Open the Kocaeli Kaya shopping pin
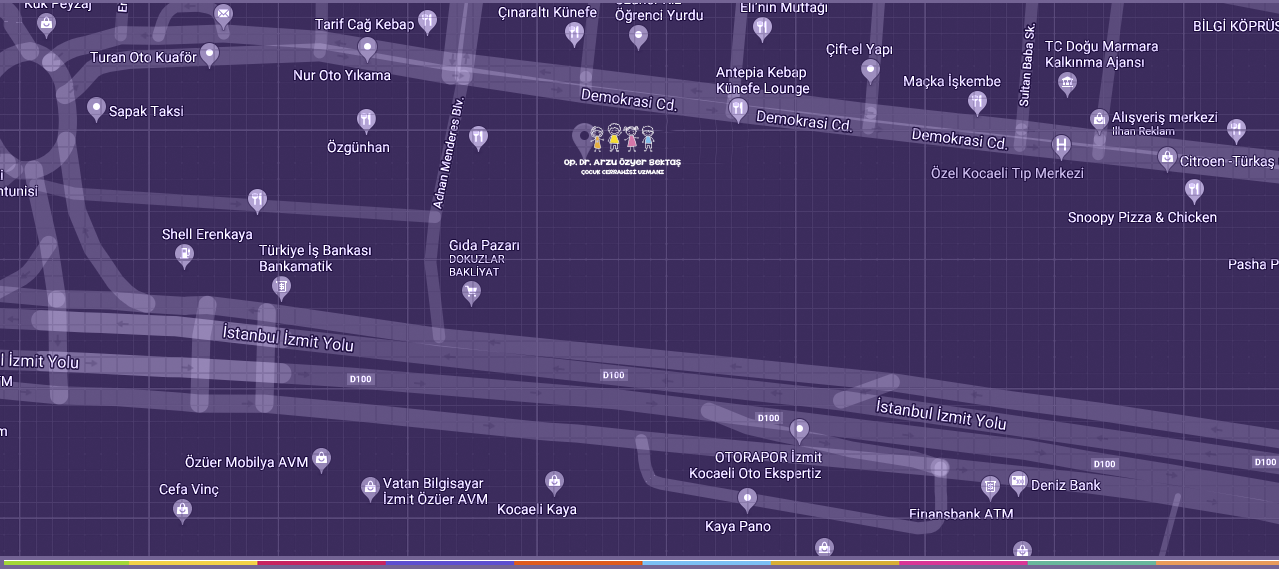Screen dimensions: 1279x569 (554, 483)
